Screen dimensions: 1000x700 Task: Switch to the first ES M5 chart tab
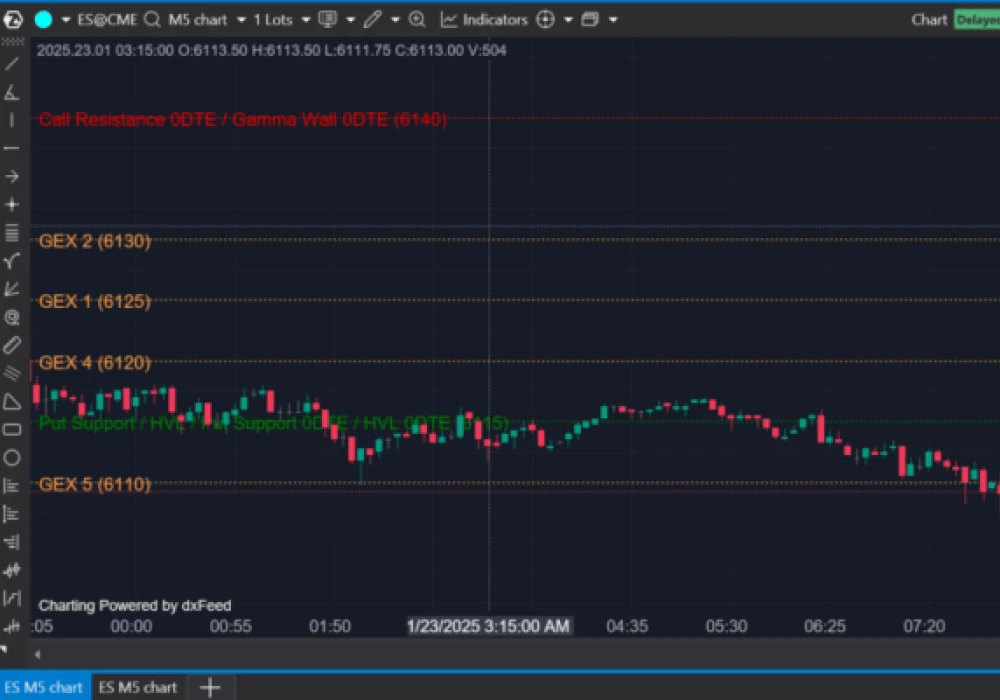click(44, 687)
